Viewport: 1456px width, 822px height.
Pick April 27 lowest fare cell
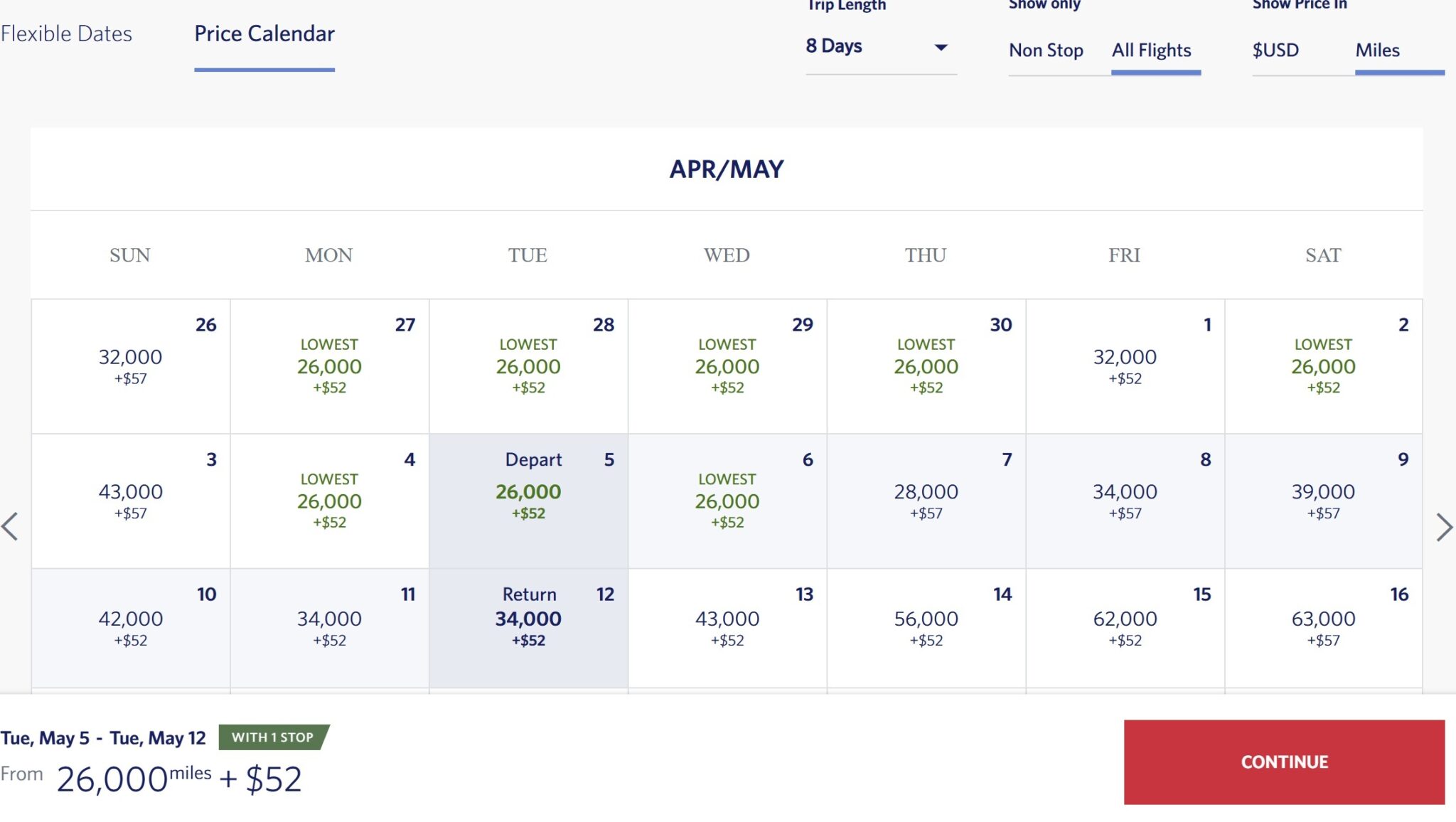329,366
